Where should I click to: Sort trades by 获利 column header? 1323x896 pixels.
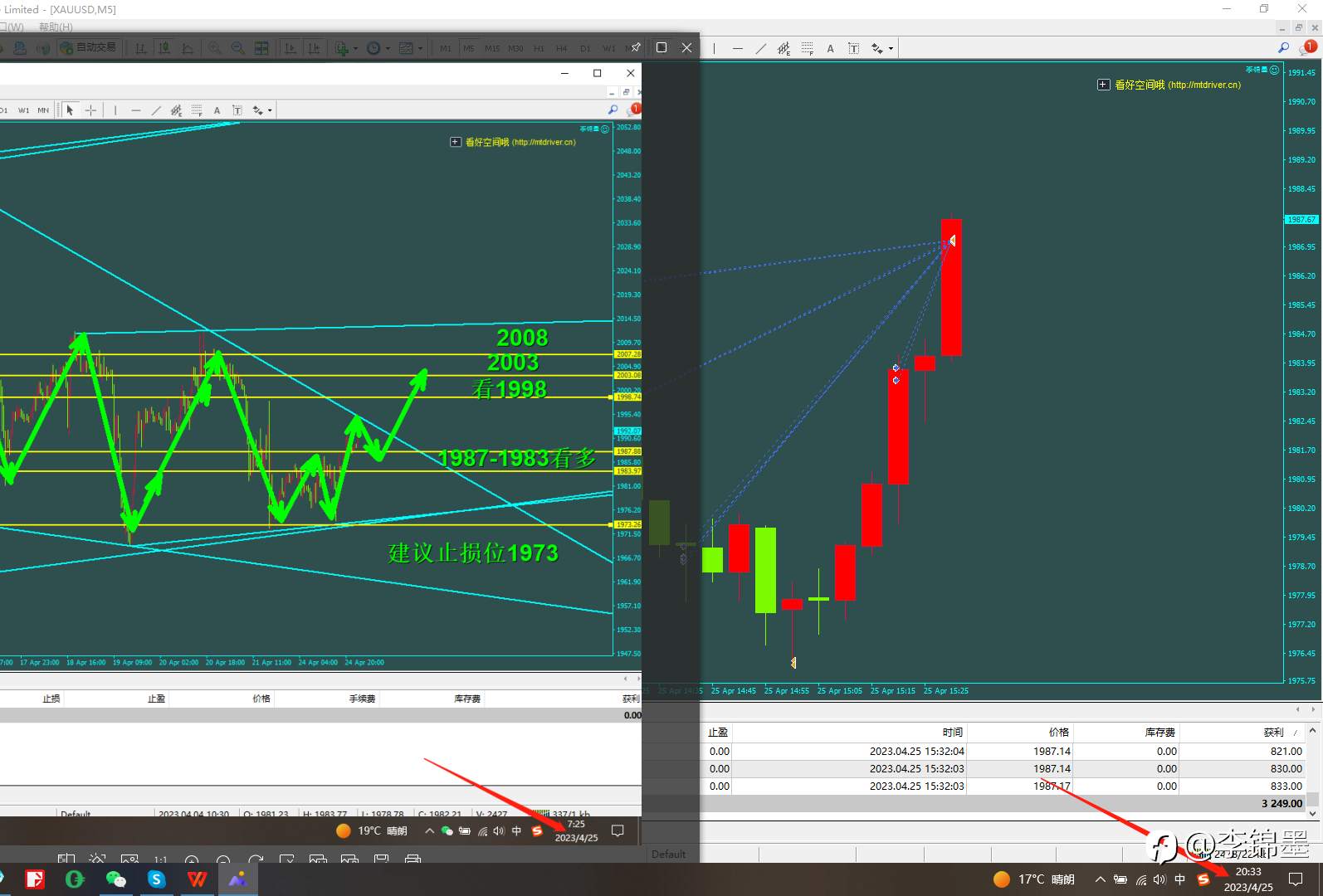pyautogui.click(x=1273, y=732)
